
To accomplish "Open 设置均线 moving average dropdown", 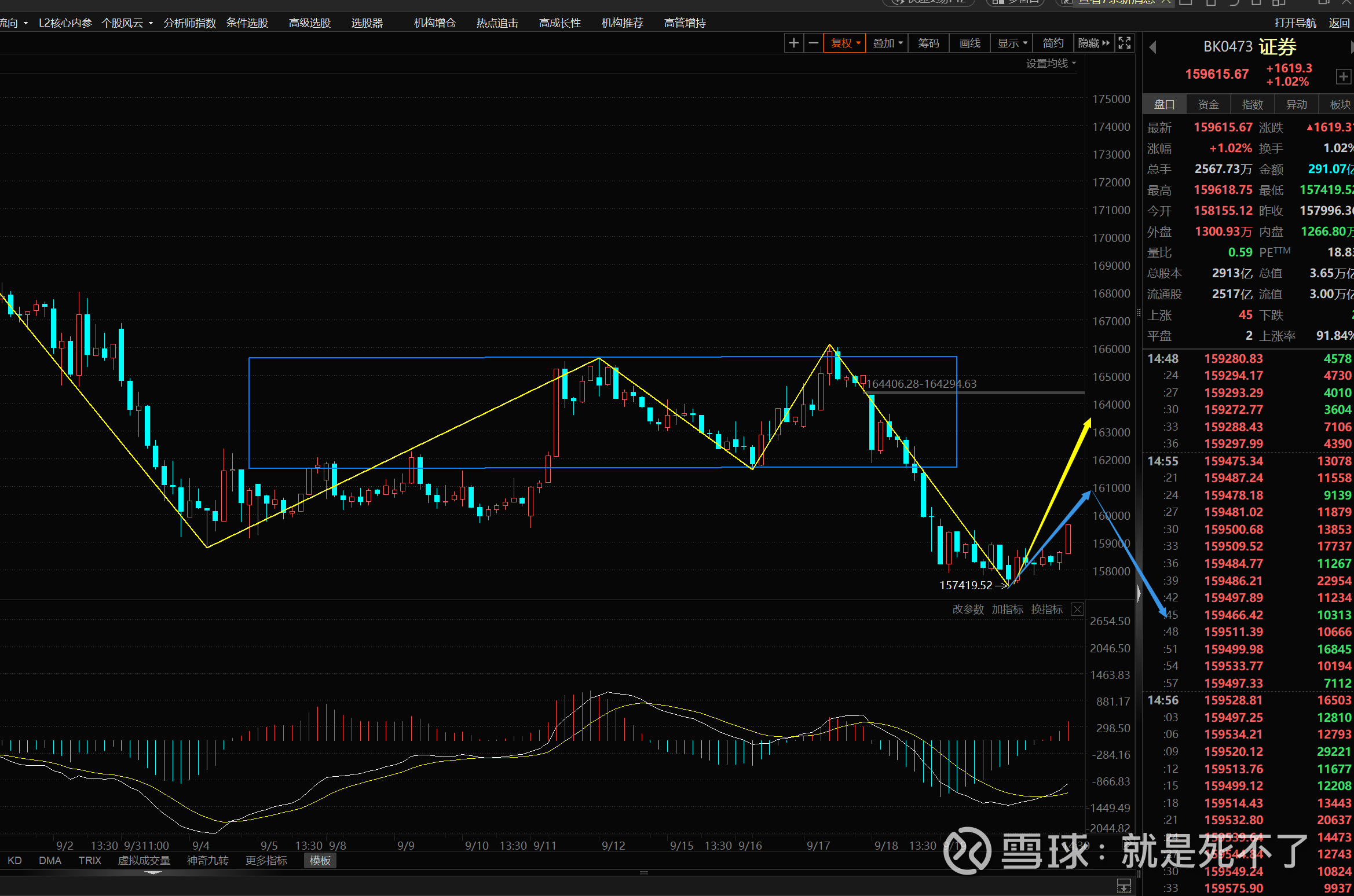I will pyautogui.click(x=1051, y=64).
